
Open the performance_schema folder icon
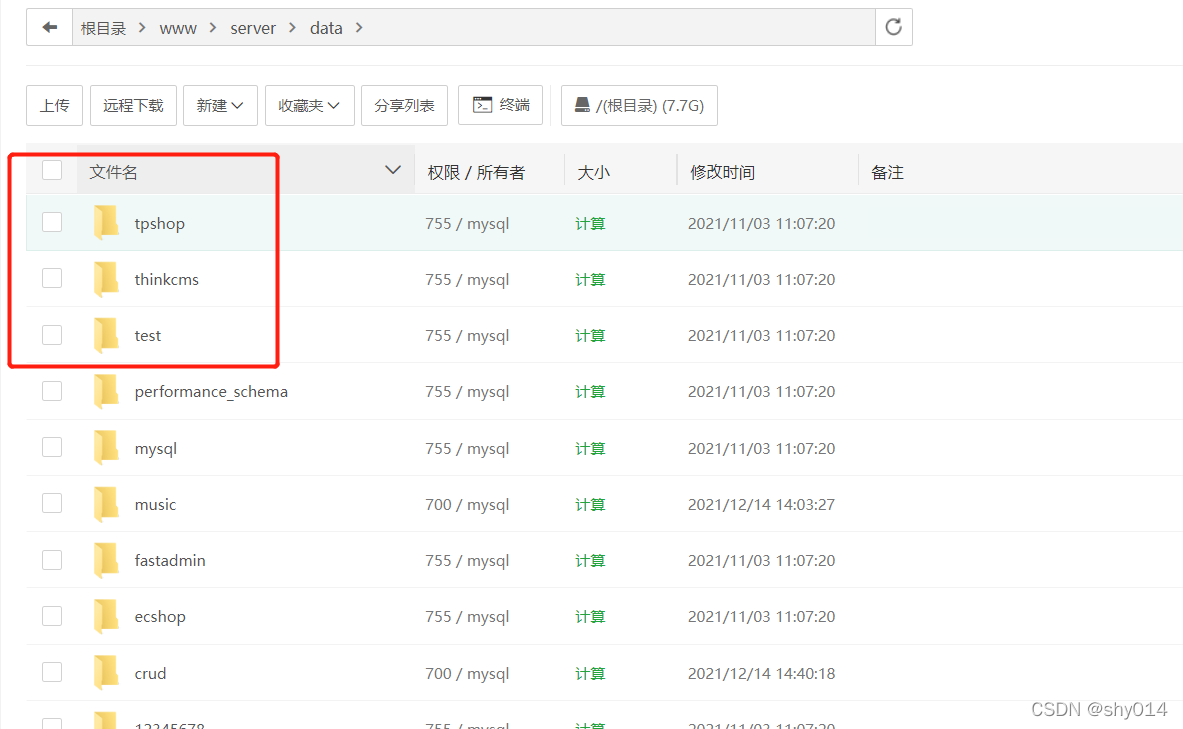click(x=106, y=391)
